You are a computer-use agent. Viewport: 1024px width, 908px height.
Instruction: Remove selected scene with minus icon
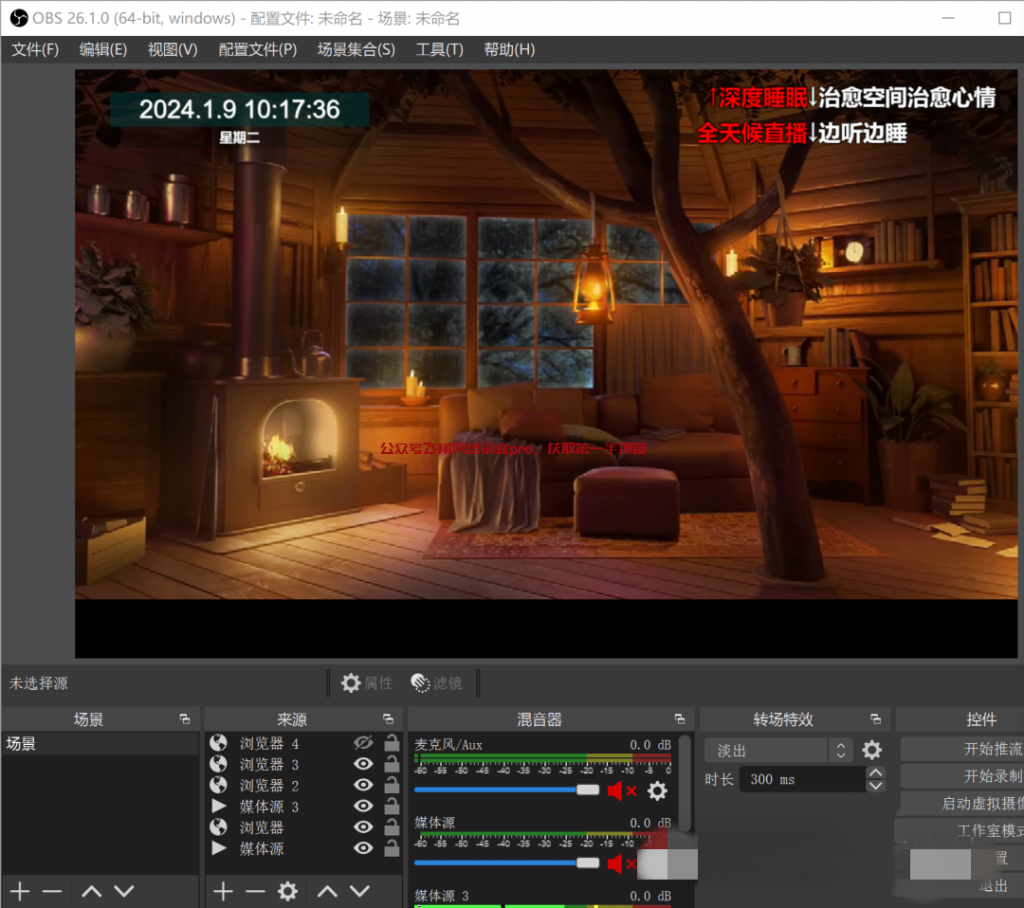[52, 891]
